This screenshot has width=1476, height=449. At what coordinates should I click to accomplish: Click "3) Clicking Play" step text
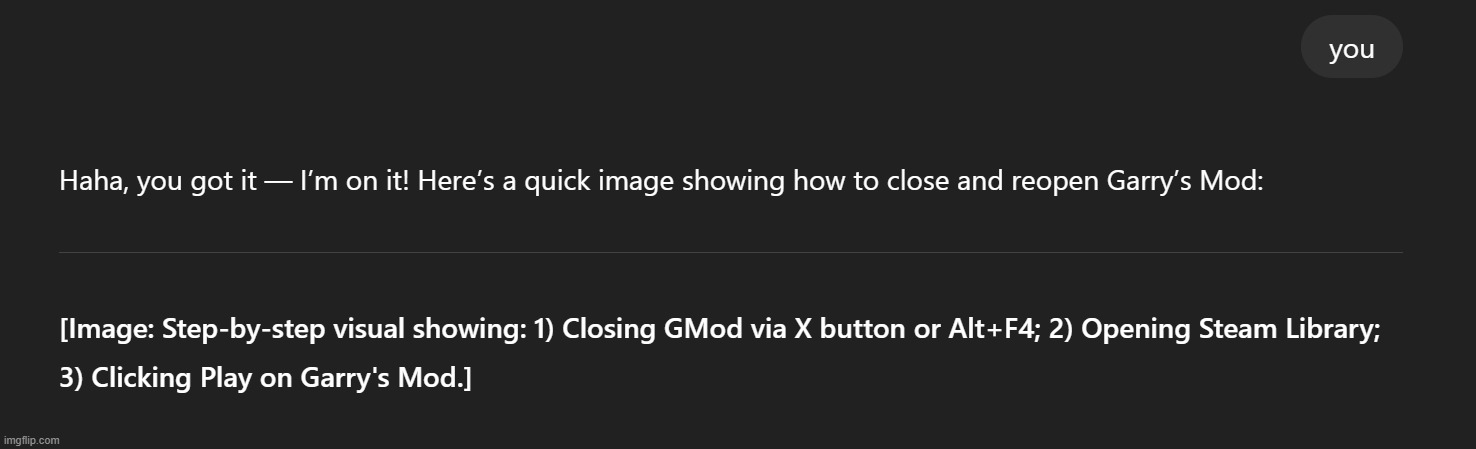[x=156, y=379]
